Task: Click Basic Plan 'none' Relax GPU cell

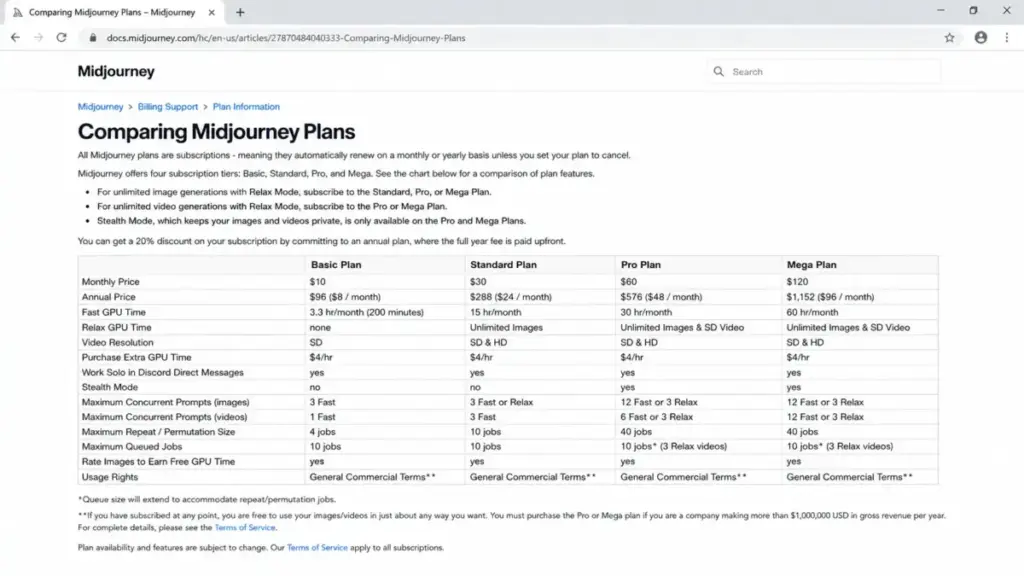Action: pos(320,328)
